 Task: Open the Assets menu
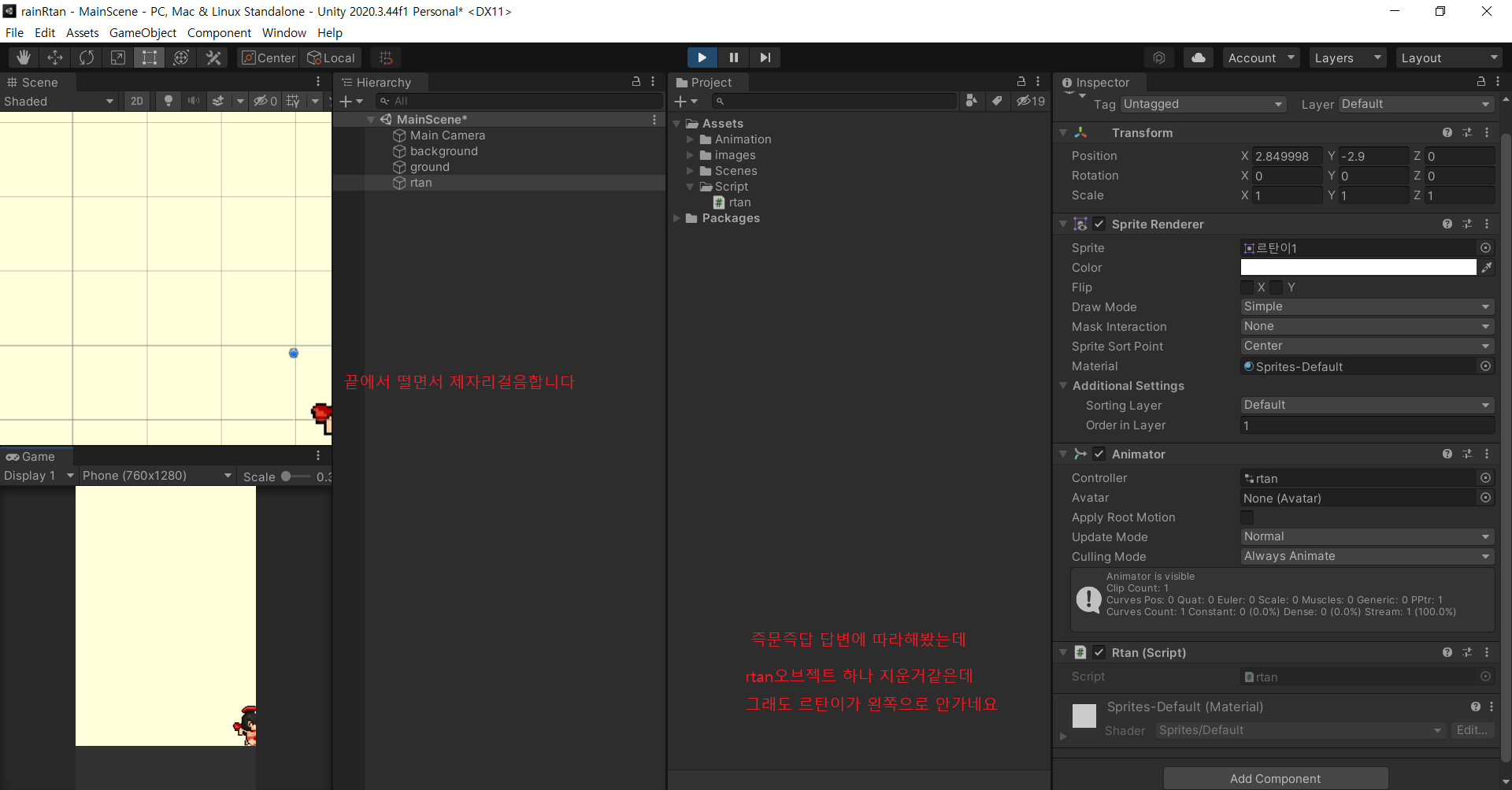click(82, 32)
